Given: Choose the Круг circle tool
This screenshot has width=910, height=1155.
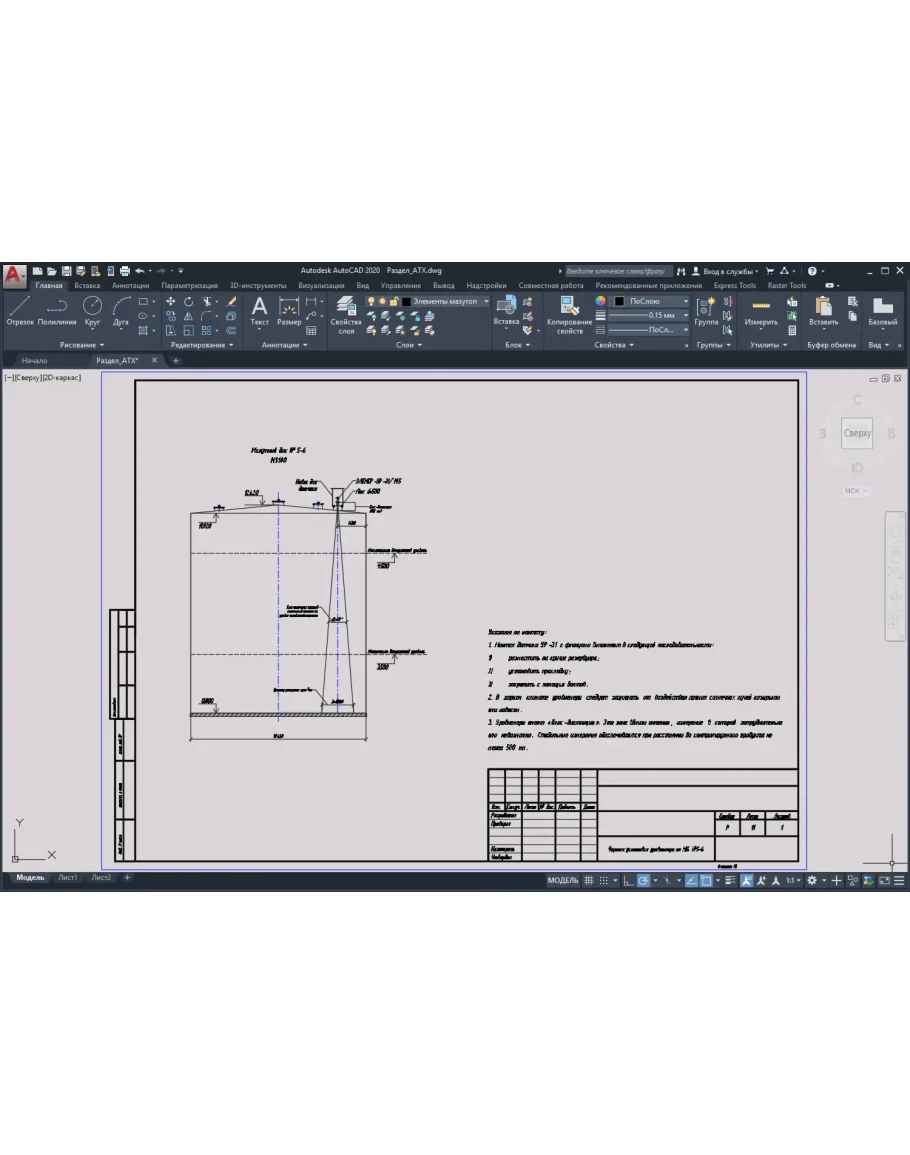Looking at the screenshot, I should click(x=92, y=311).
